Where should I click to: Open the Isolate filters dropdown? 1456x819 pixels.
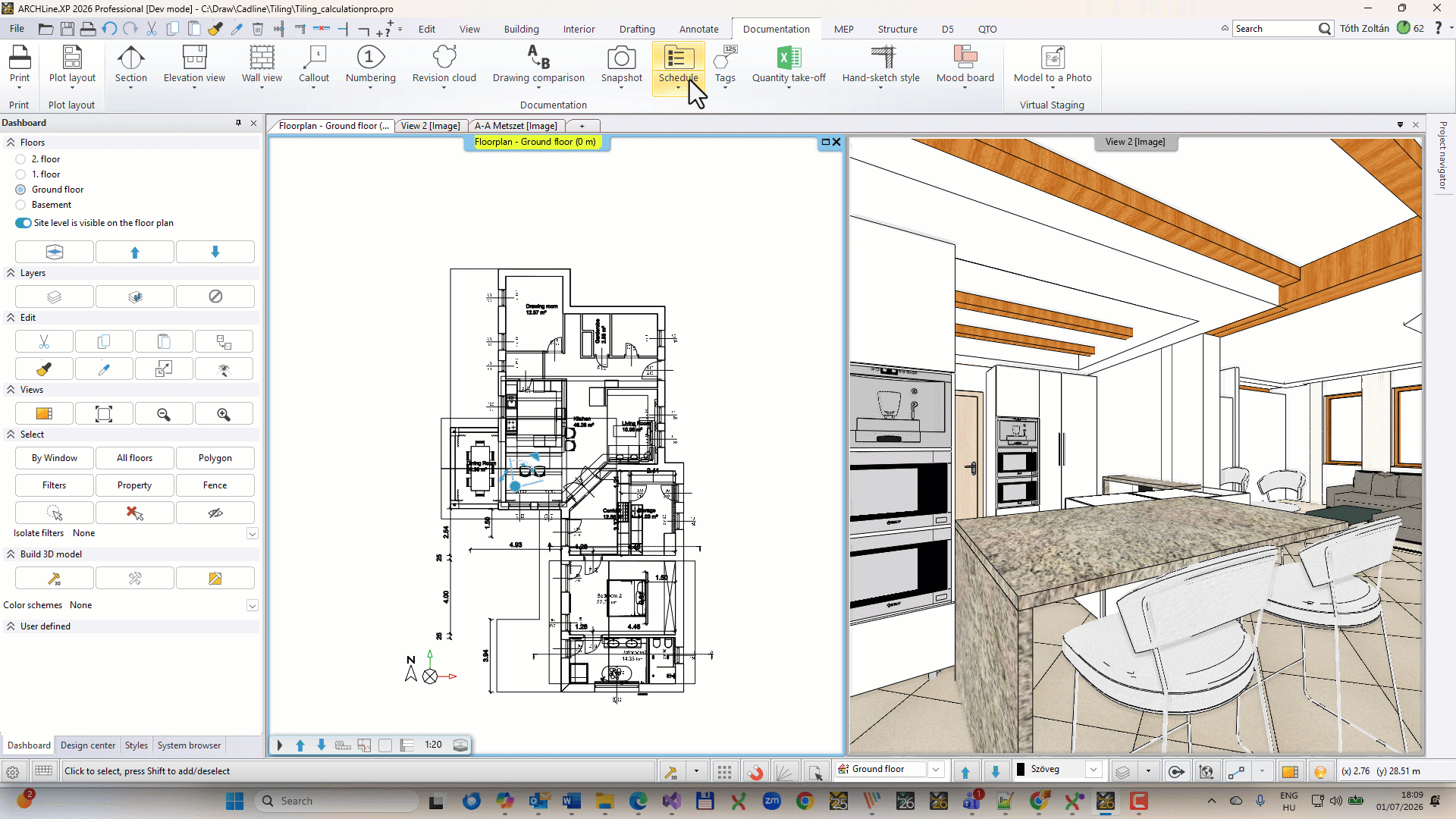[253, 534]
